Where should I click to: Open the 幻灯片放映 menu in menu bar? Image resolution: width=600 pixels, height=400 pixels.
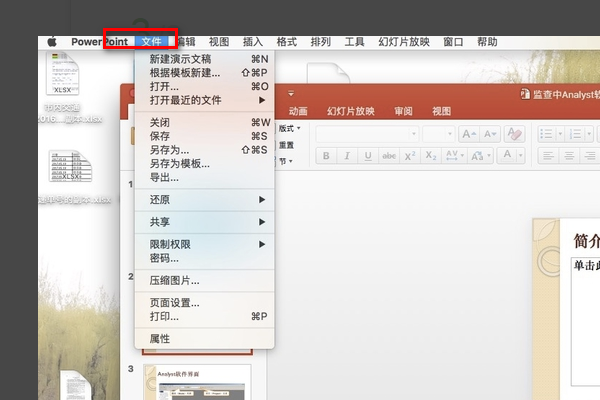[404, 41]
